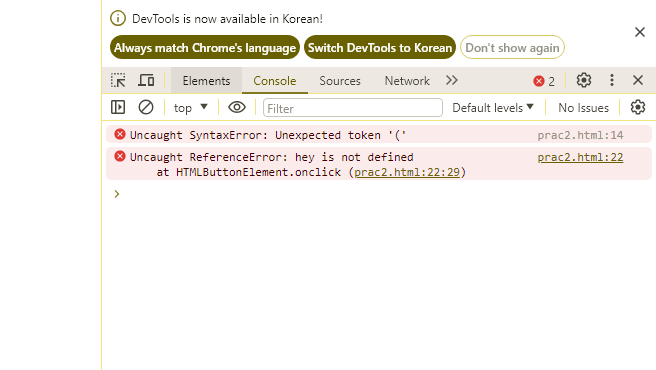Open DevTools settings gear icon

click(x=584, y=80)
